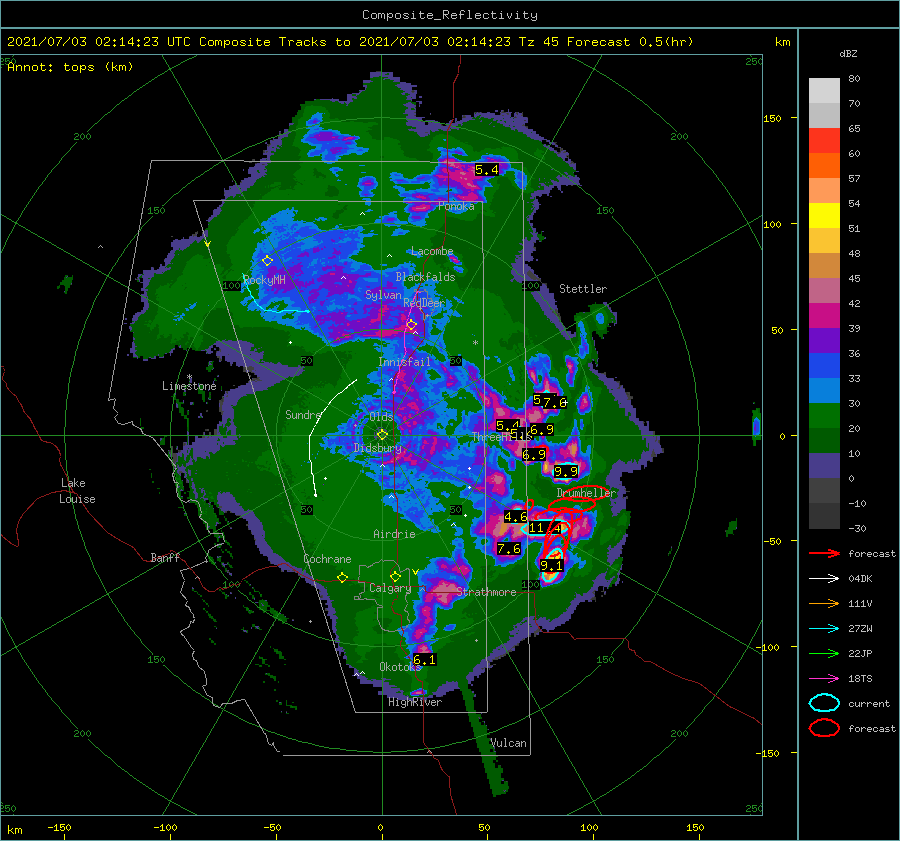Click the orange 111V arrow legend icon
This screenshot has height=841, width=900.
[x=824, y=603]
